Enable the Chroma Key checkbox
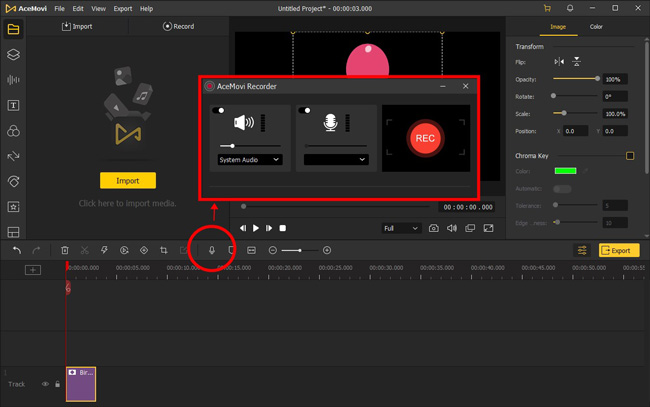 coord(630,156)
